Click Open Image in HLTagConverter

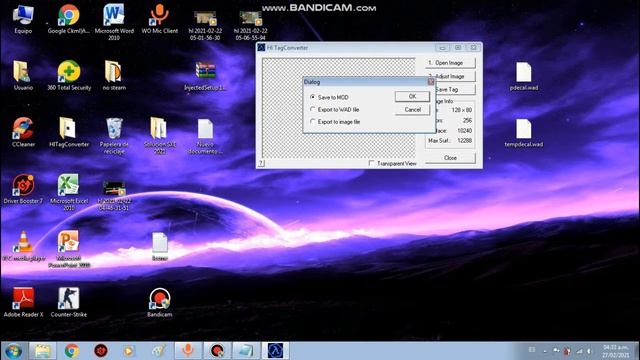coord(450,63)
